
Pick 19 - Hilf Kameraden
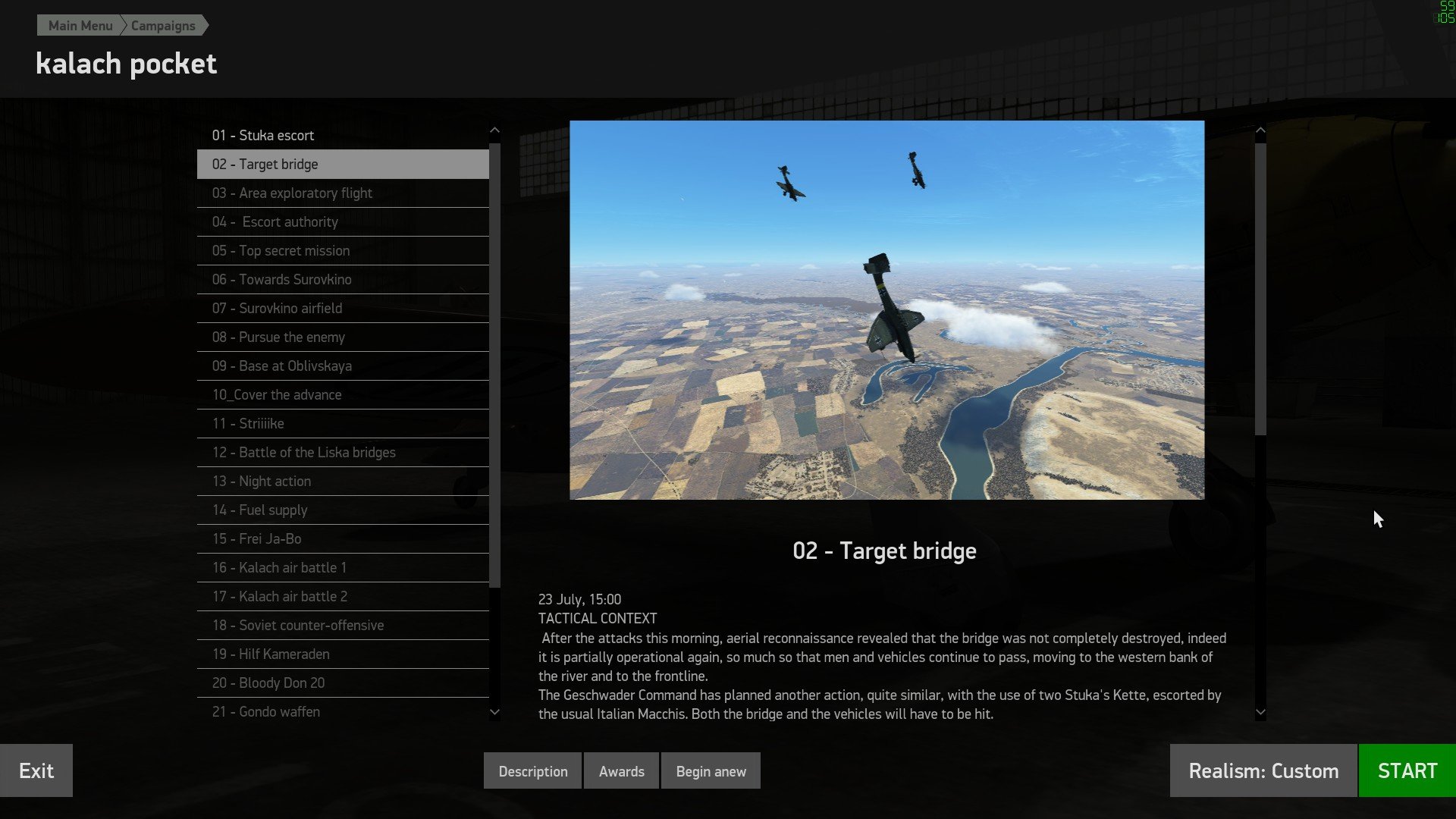[x=343, y=654]
